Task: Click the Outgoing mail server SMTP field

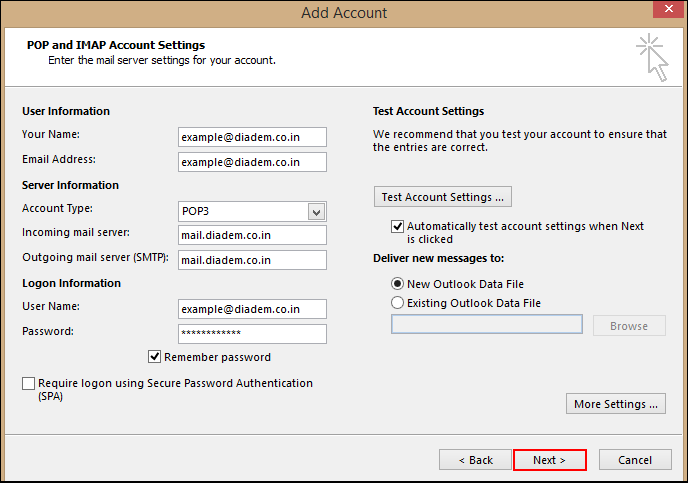Action: 252,260
